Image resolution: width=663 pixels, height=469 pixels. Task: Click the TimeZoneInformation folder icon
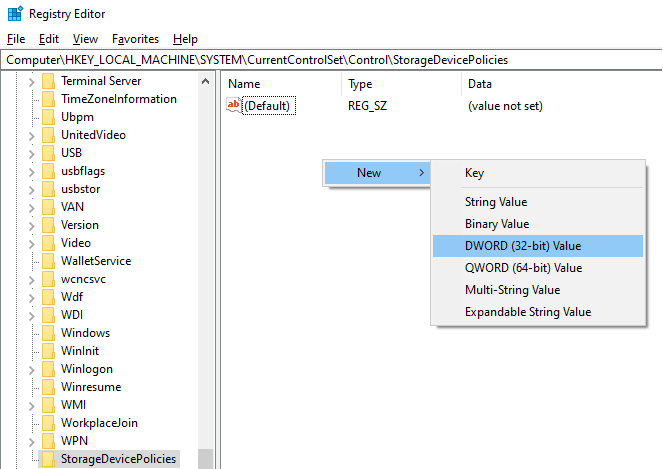click(48, 99)
